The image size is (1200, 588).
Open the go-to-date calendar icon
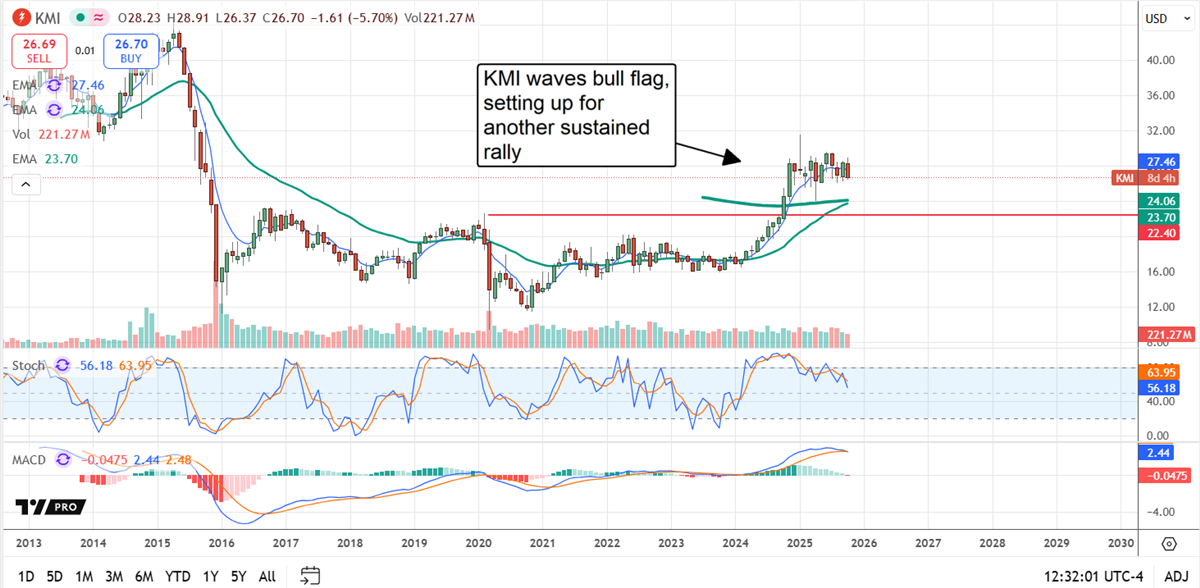(x=310, y=575)
